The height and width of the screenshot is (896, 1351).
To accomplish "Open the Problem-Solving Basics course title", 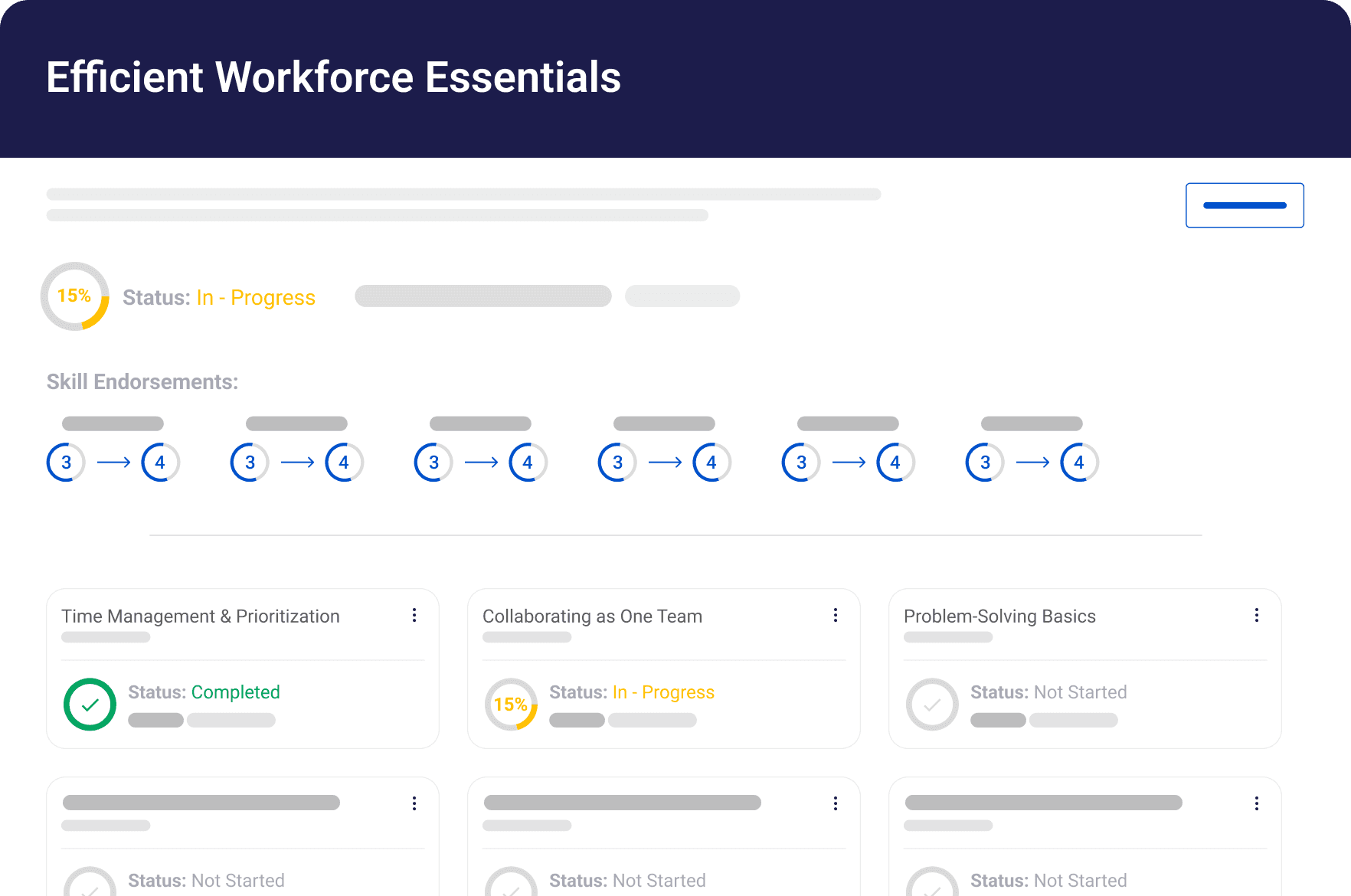I will pyautogui.click(x=999, y=616).
